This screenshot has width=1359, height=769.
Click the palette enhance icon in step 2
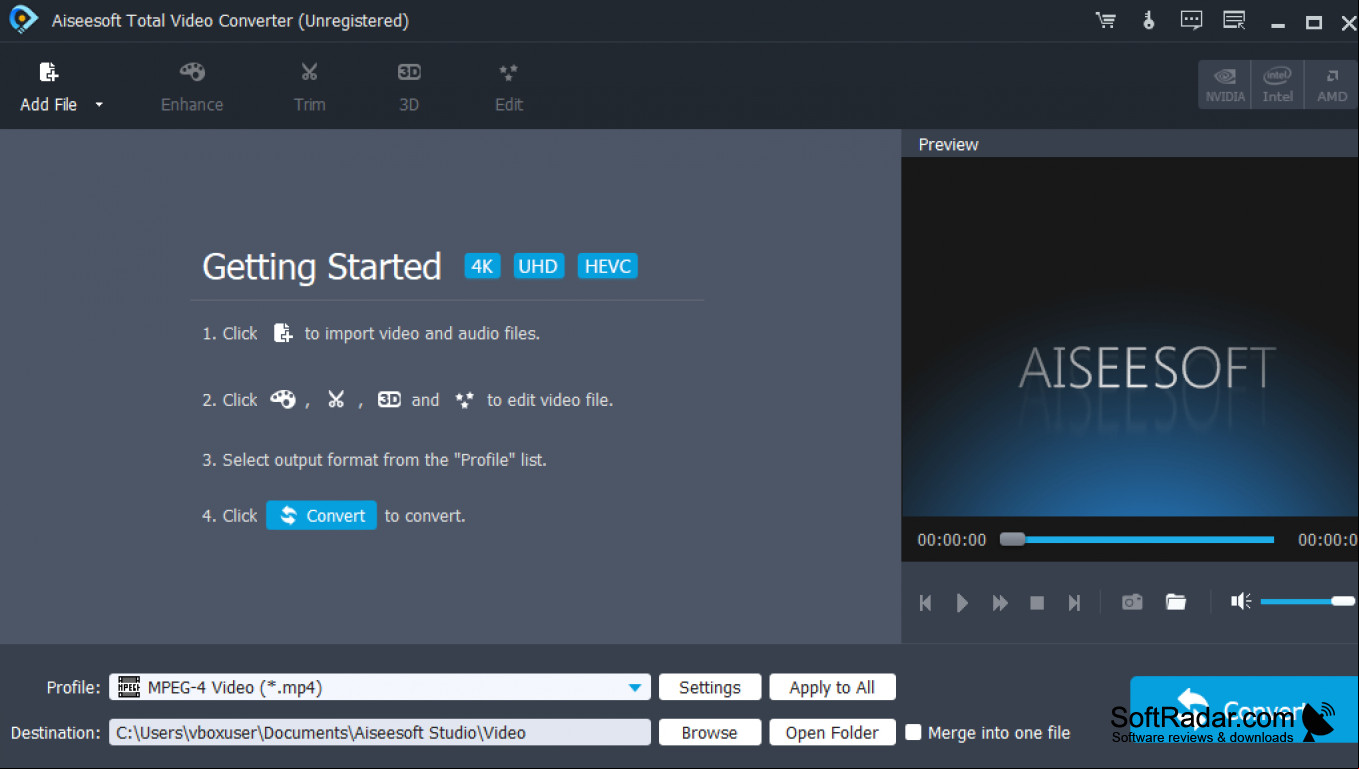[283, 399]
